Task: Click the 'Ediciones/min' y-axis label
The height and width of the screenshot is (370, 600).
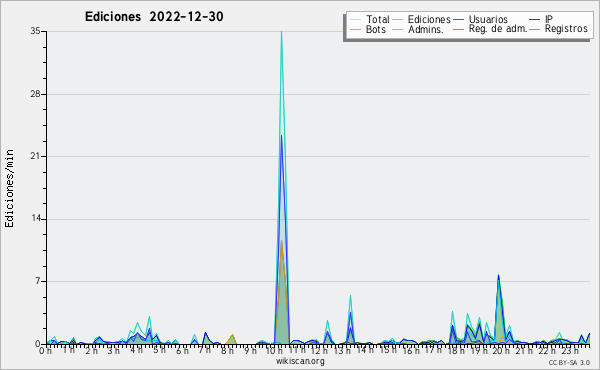Action: [9, 188]
